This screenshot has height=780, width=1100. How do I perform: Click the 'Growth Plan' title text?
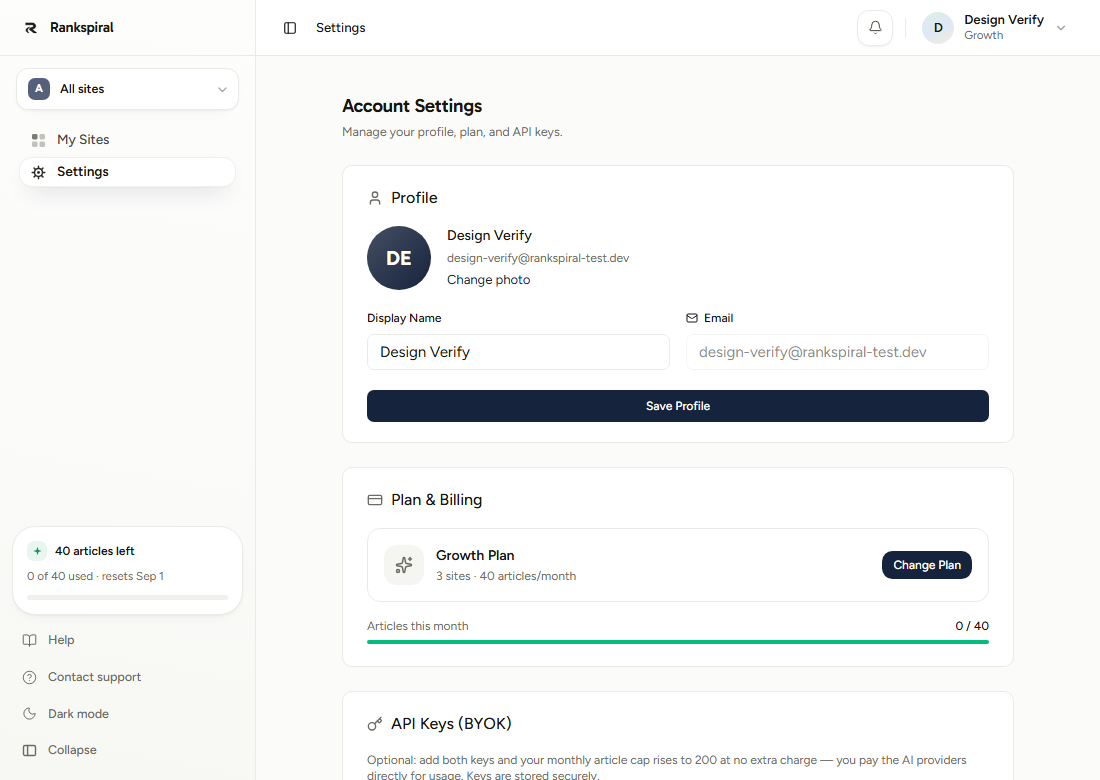click(475, 556)
